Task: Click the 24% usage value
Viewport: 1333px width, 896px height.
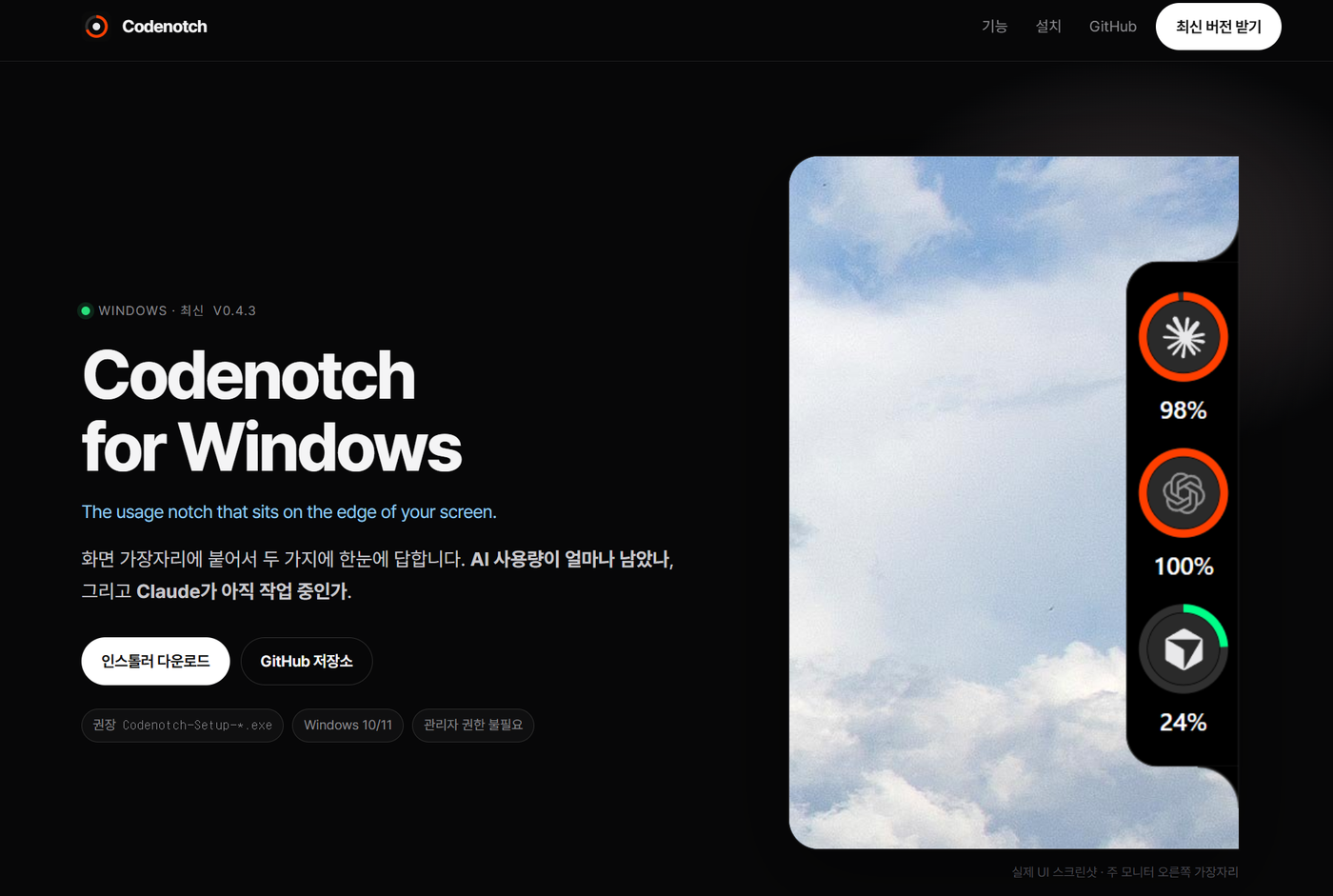Action: [1184, 723]
